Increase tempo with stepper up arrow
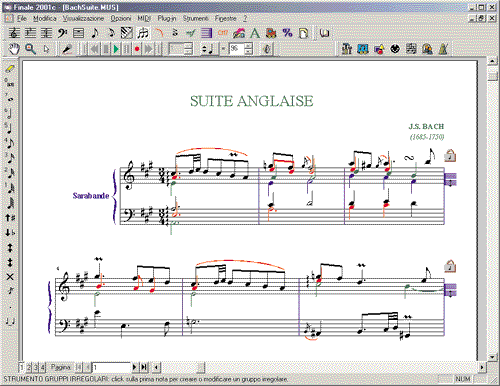The image size is (500, 386). pyautogui.click(x=248, y=46)
